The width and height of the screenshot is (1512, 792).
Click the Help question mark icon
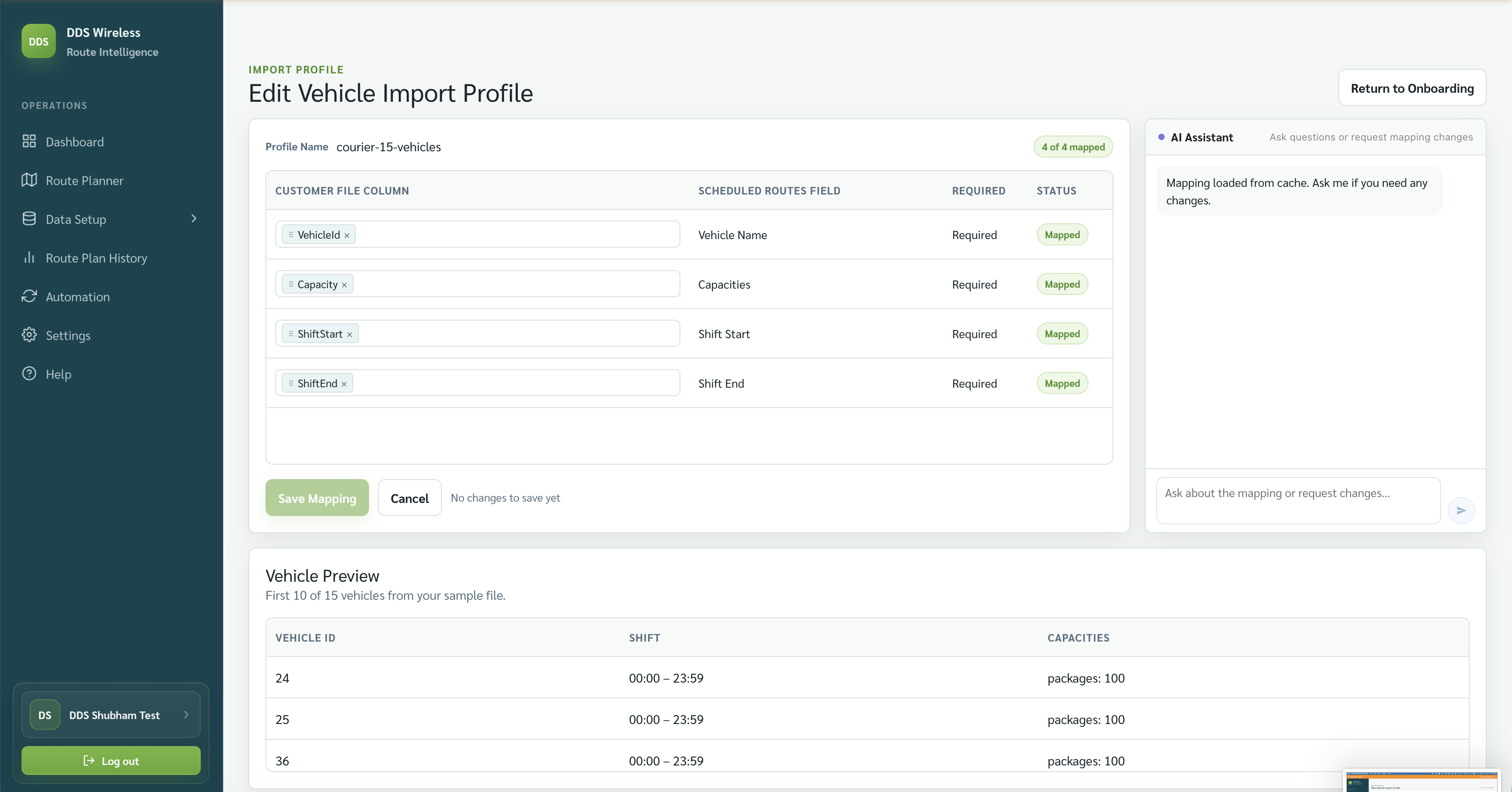(29, 374)
